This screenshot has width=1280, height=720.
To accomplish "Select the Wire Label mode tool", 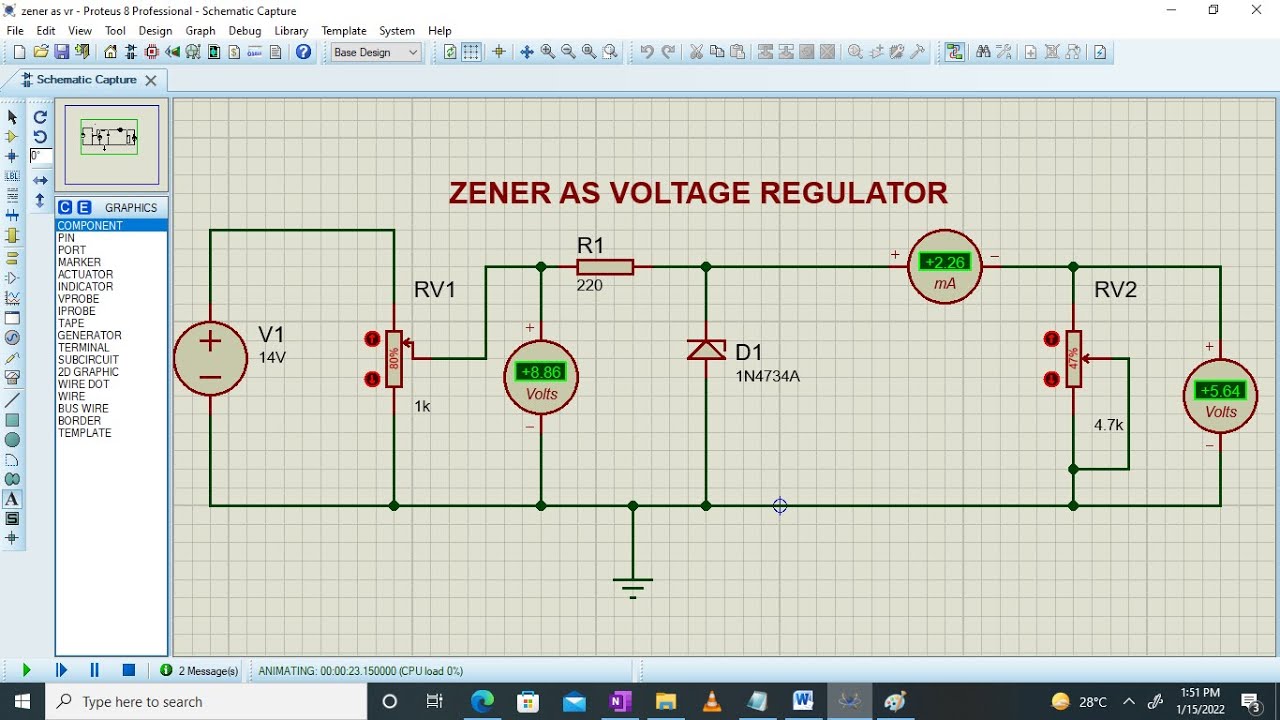I will (12, 176).
